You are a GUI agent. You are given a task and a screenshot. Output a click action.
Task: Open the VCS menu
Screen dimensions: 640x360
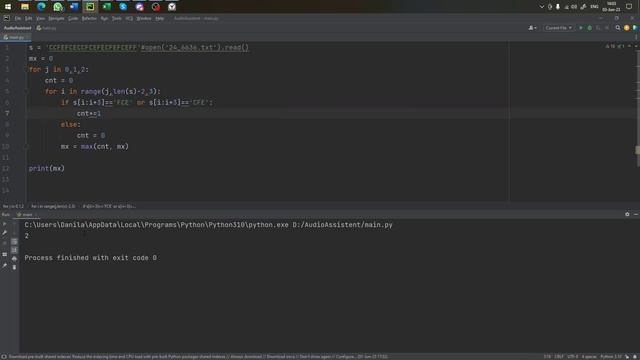click(x=129, y=18)
